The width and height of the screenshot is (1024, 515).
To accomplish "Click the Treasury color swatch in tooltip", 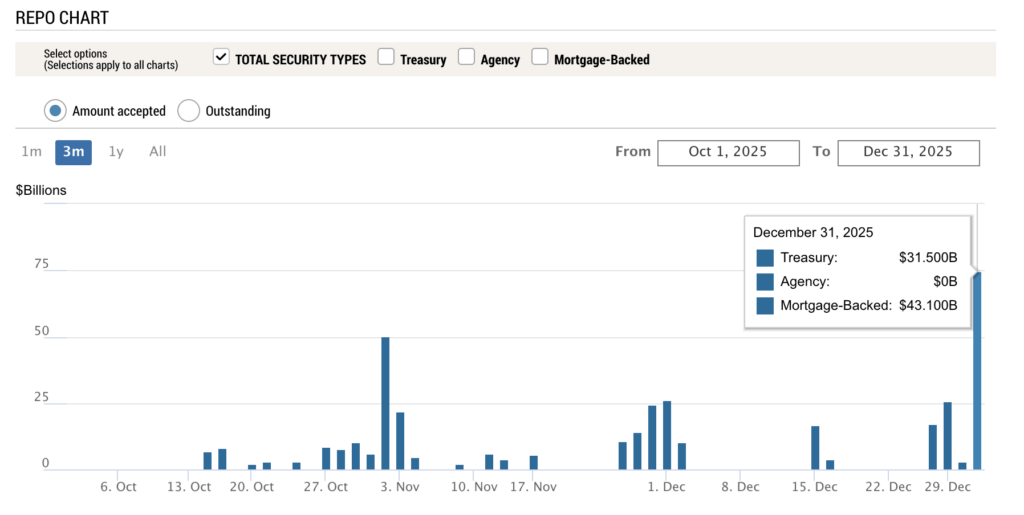I will 765,258.
